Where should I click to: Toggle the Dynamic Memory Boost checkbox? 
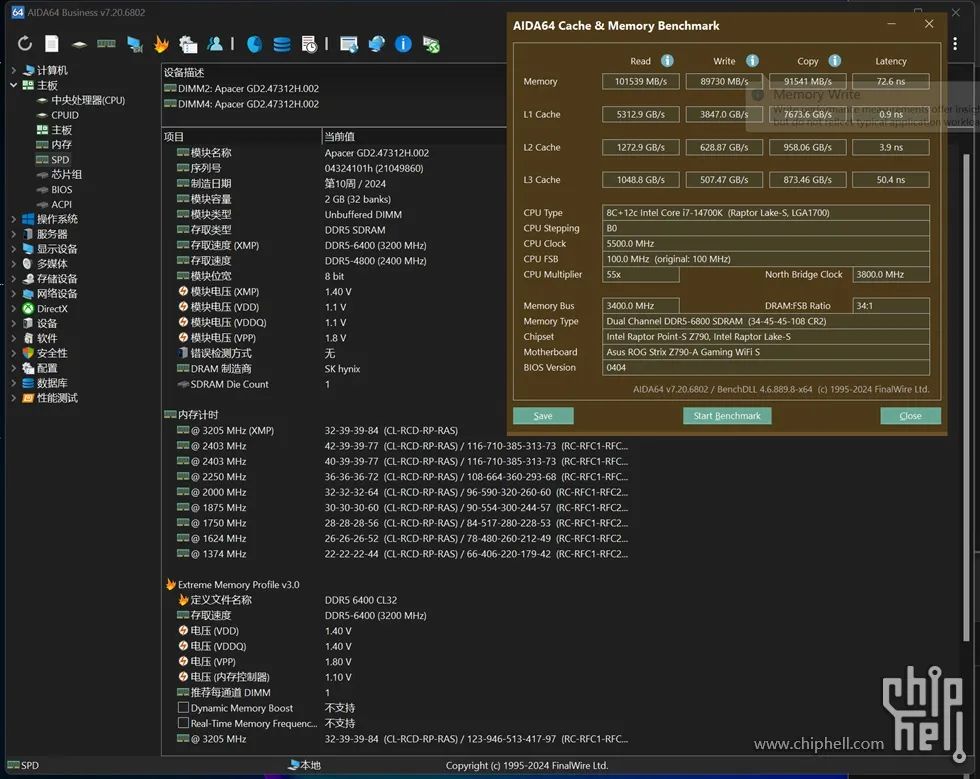(183, 708)
